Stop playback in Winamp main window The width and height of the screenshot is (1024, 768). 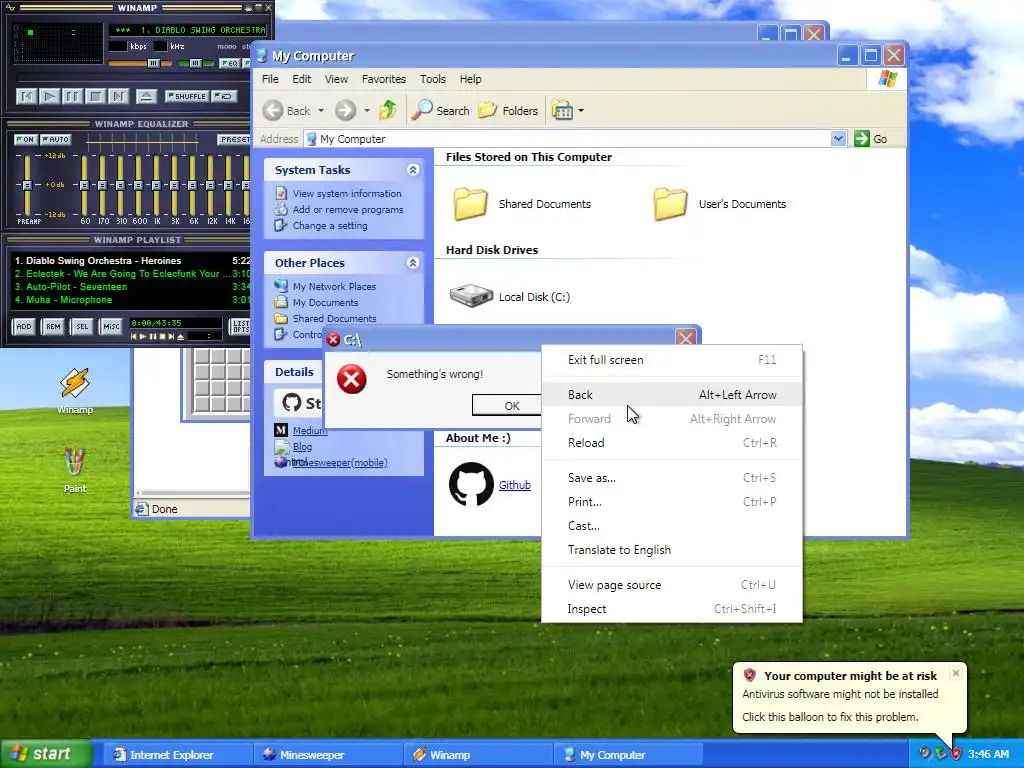click(95, 97)
